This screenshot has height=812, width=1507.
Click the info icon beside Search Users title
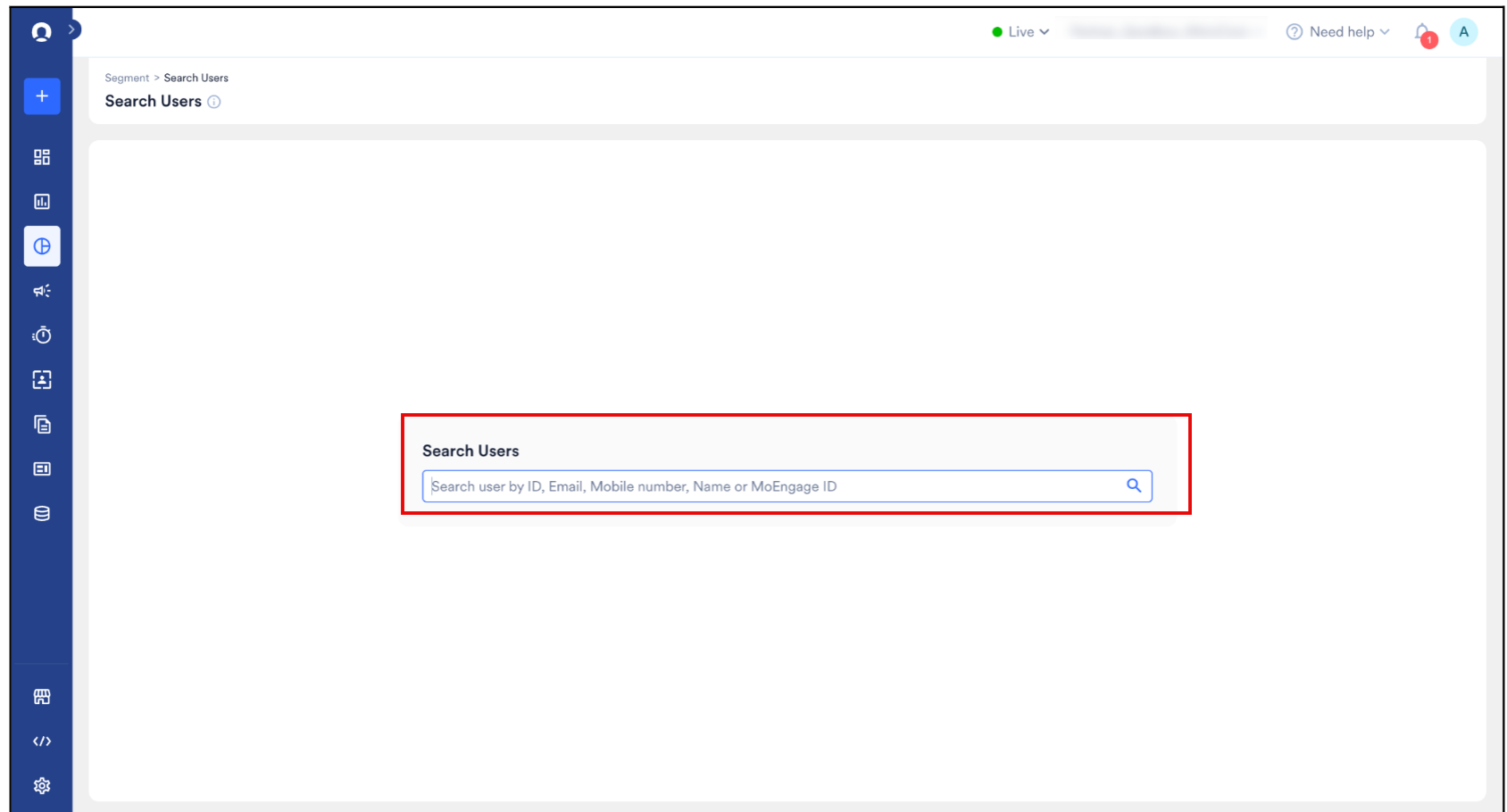[214, 102]
